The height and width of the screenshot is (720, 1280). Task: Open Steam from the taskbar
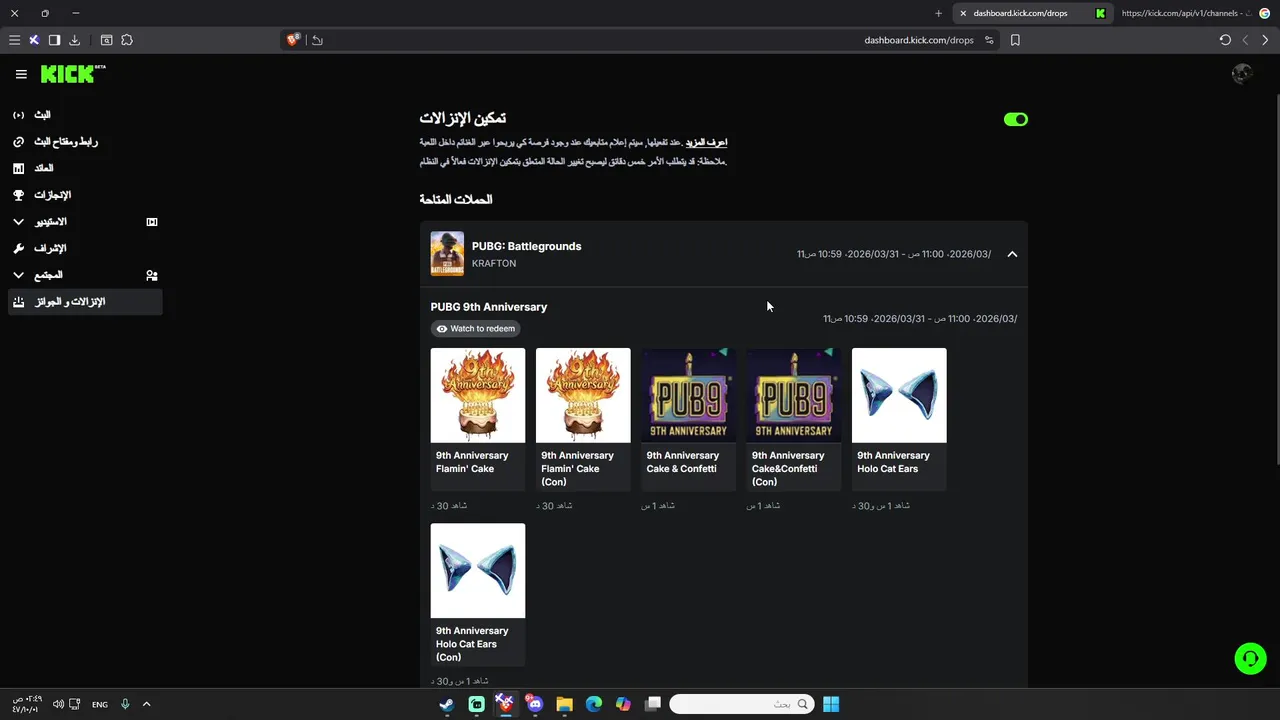447,704
